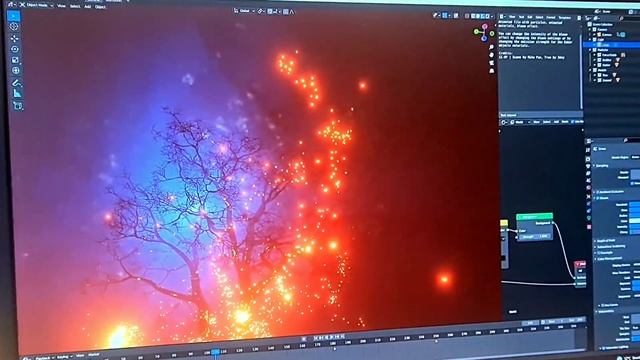
Task: Select the Annotate pencil tool
Action: tap(17, 83)
